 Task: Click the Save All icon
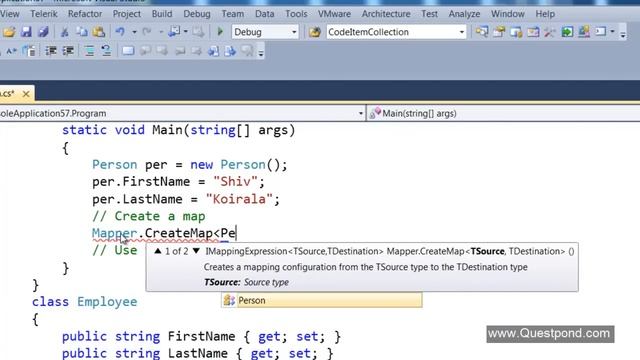point(43,32)
